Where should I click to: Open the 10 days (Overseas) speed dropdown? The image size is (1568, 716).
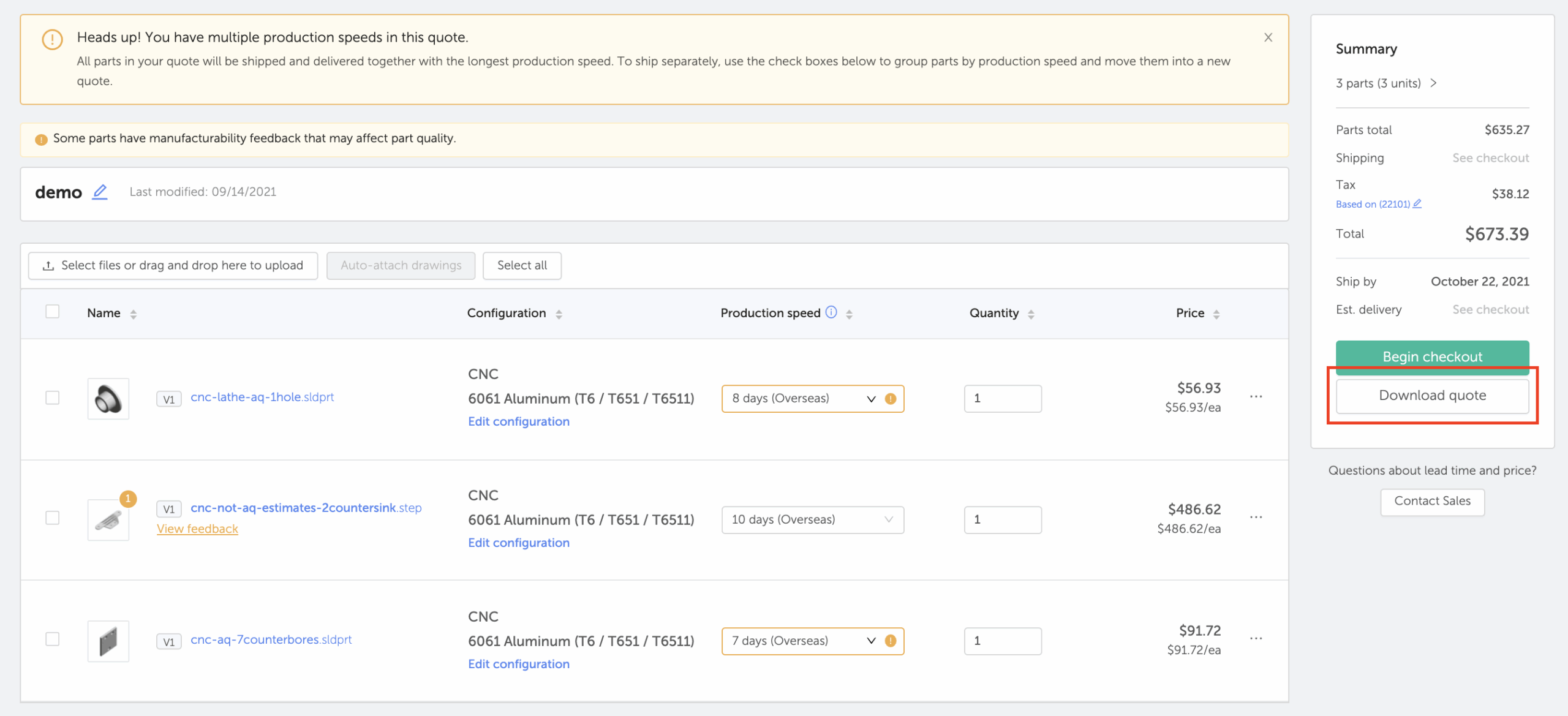coord(812,519)
